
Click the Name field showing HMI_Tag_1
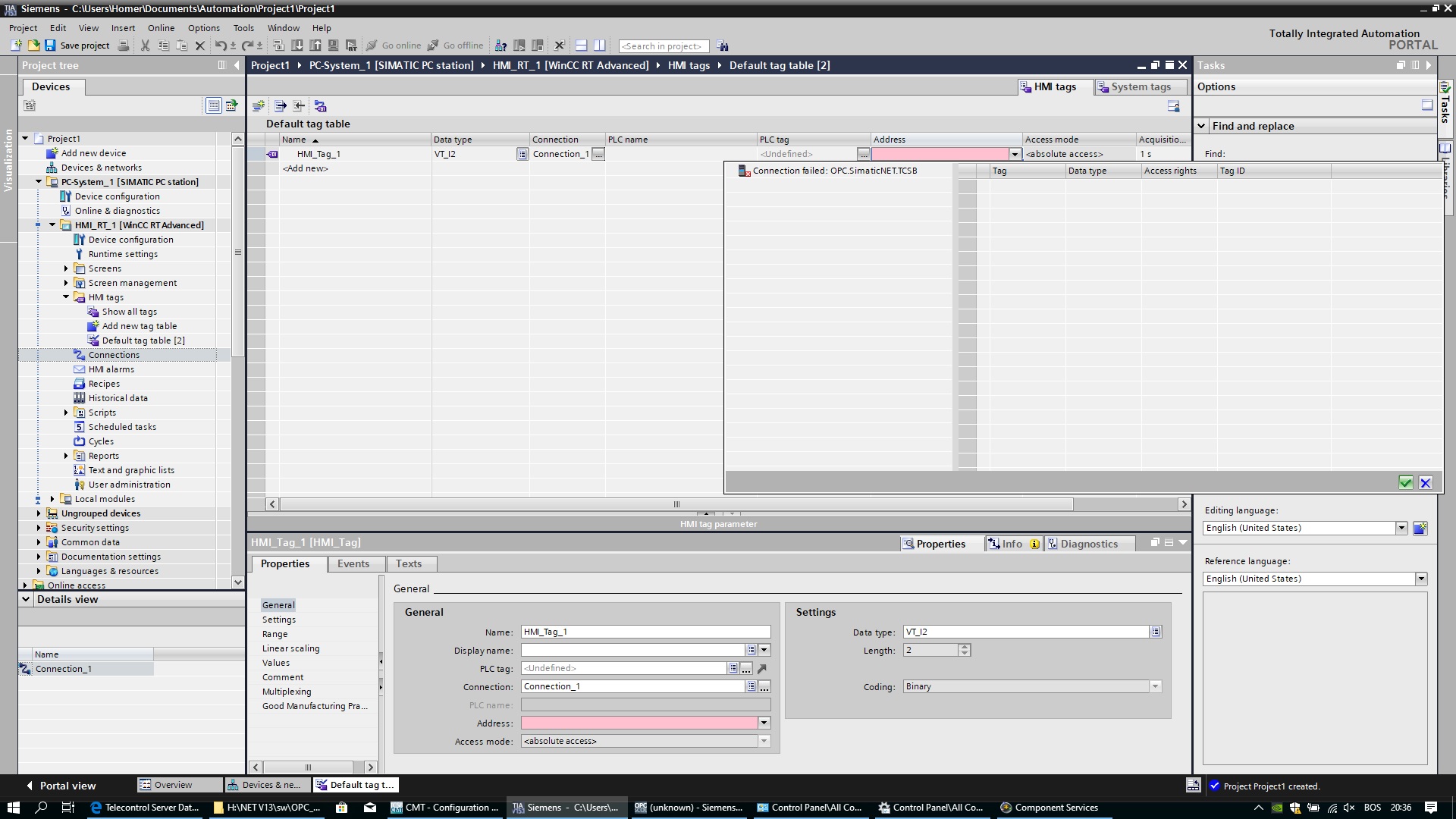(646, 632)
